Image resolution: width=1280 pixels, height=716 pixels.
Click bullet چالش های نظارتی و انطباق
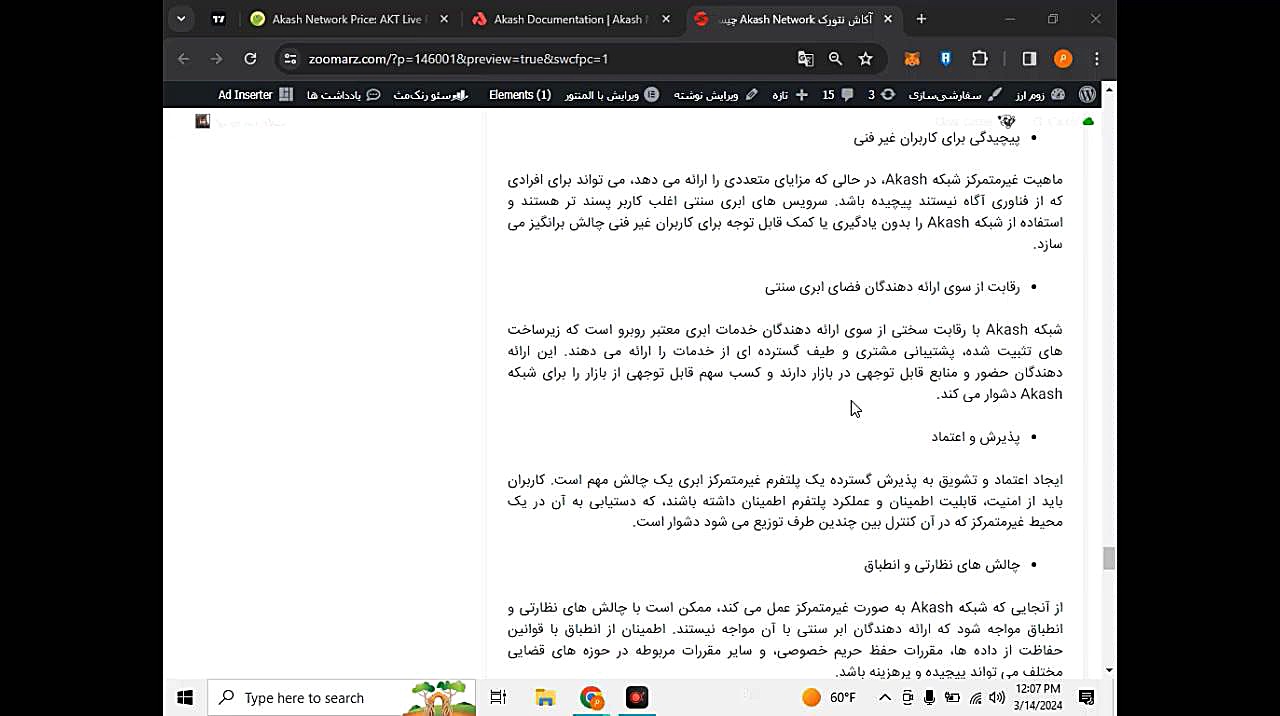click(x=942, y=565)
